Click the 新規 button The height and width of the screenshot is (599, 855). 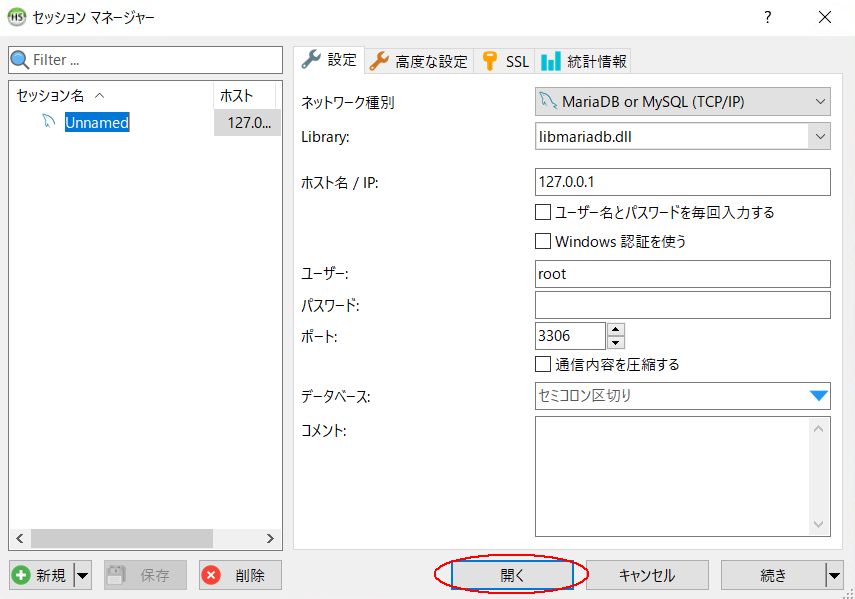click(42, 575)
